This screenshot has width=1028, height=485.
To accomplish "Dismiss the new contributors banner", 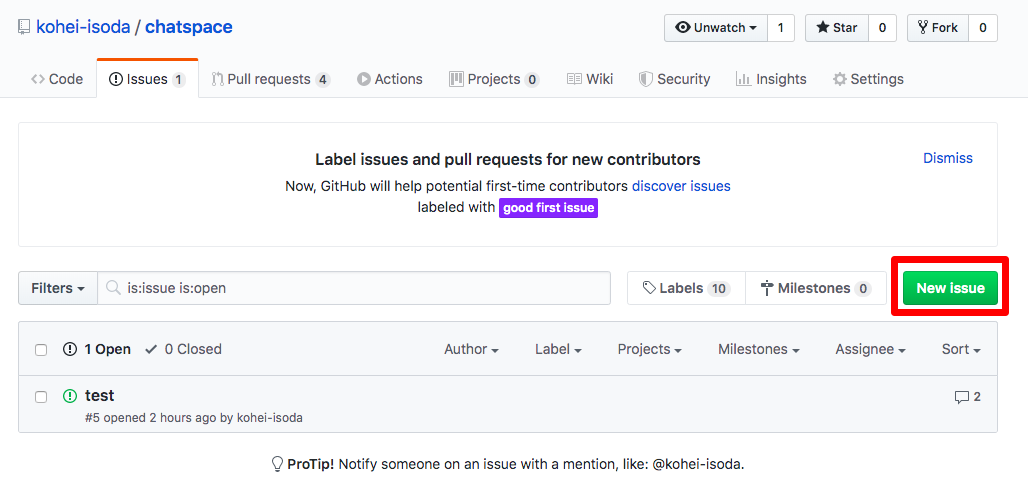I will 947,158.
